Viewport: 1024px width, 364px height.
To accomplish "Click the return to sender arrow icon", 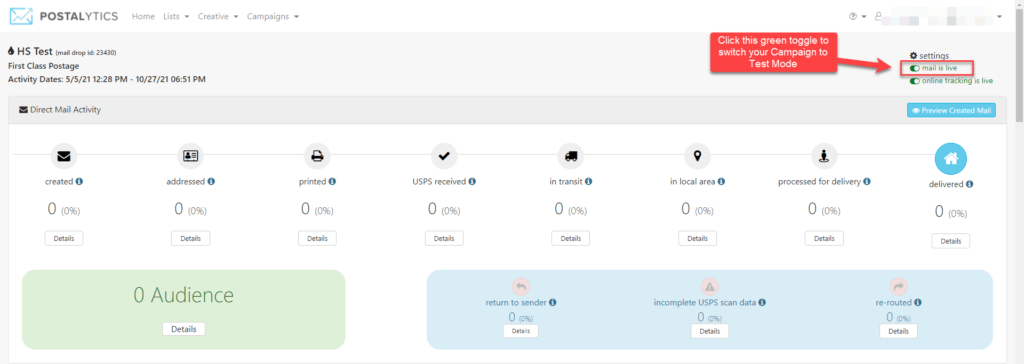I will (520, 286).
